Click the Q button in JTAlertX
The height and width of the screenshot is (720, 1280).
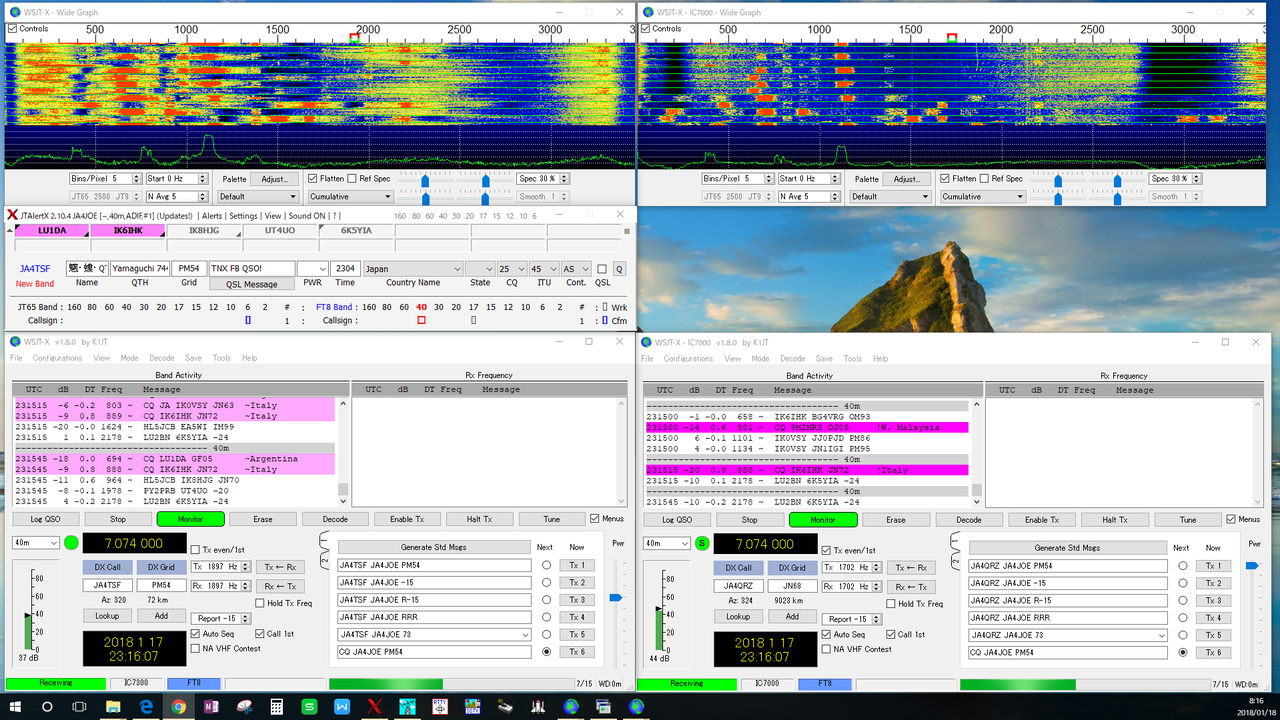pyautogui.click(x=619, y=269)
